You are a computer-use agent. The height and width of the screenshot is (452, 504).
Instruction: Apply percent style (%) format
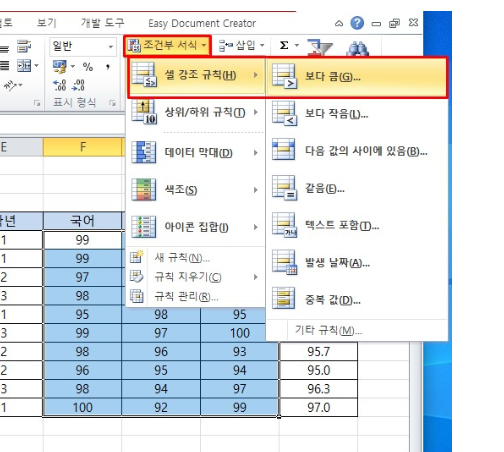88,67
